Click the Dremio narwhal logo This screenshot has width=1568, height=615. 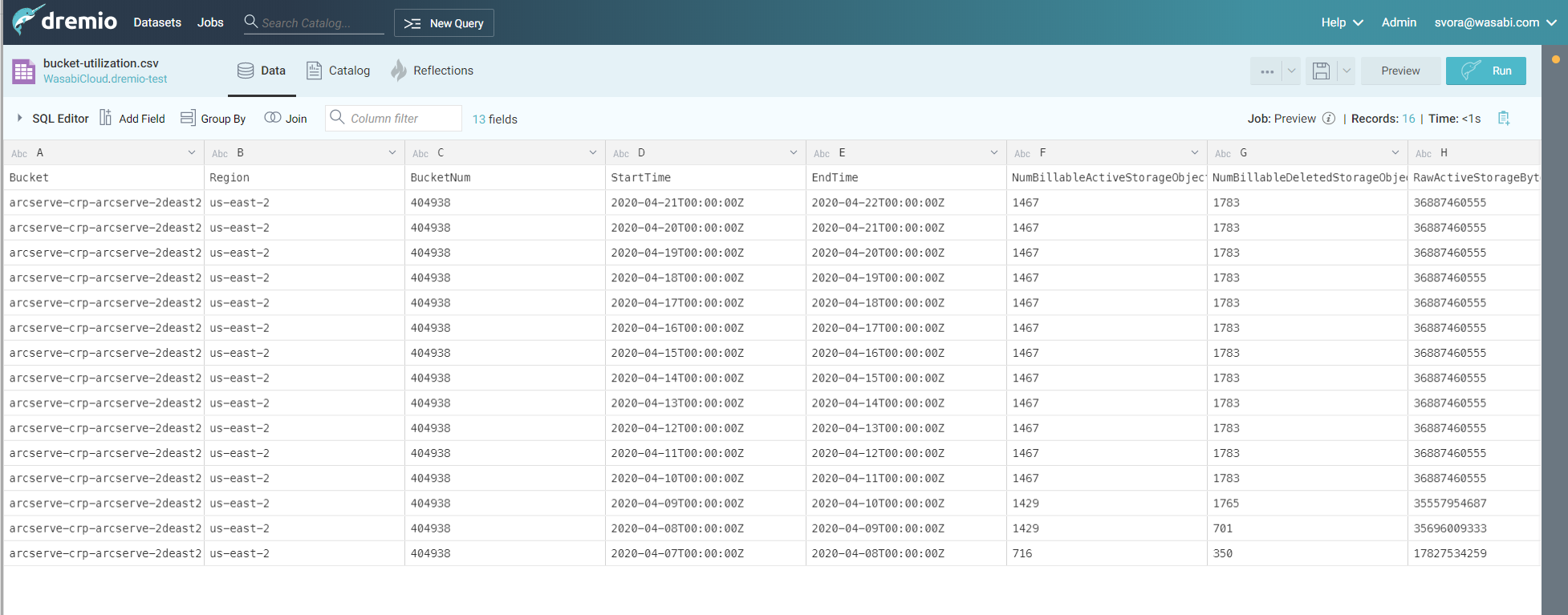pos(27,20)
